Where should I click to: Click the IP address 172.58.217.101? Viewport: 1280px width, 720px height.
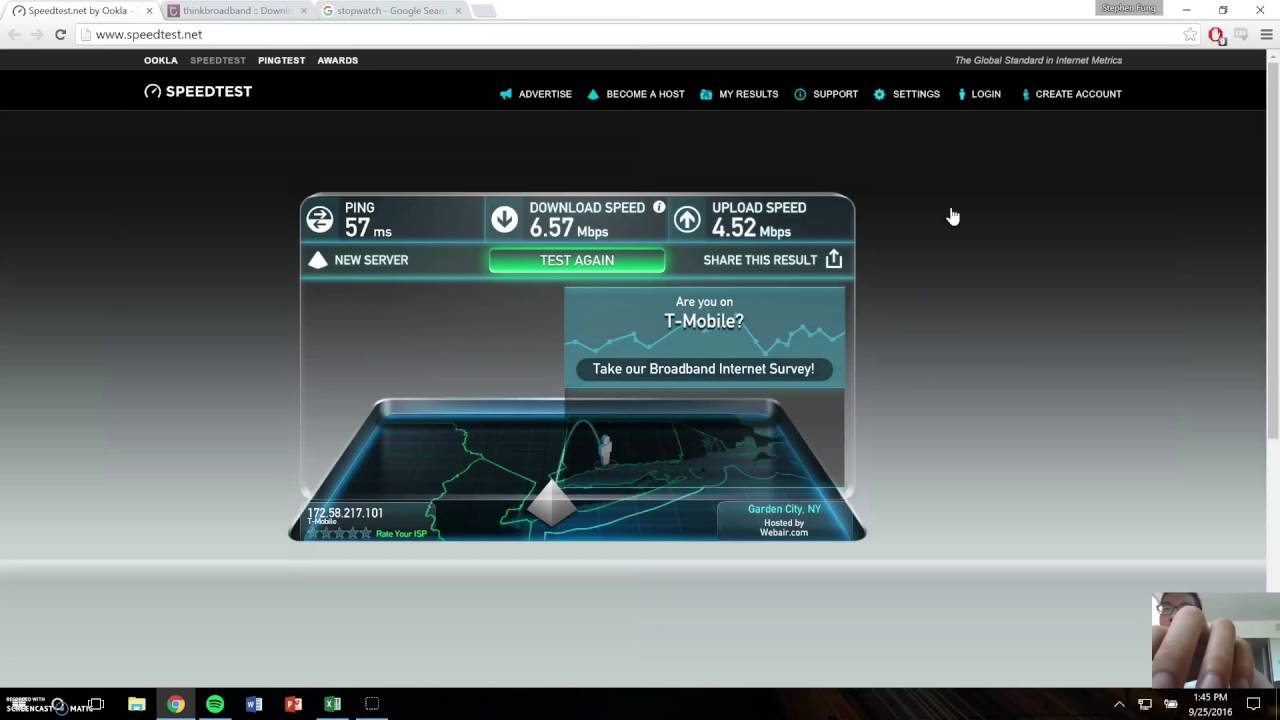(x=345, y=513)
